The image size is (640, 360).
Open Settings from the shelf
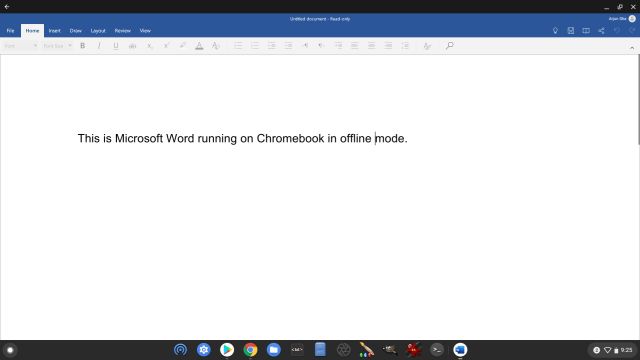[204, 350]
